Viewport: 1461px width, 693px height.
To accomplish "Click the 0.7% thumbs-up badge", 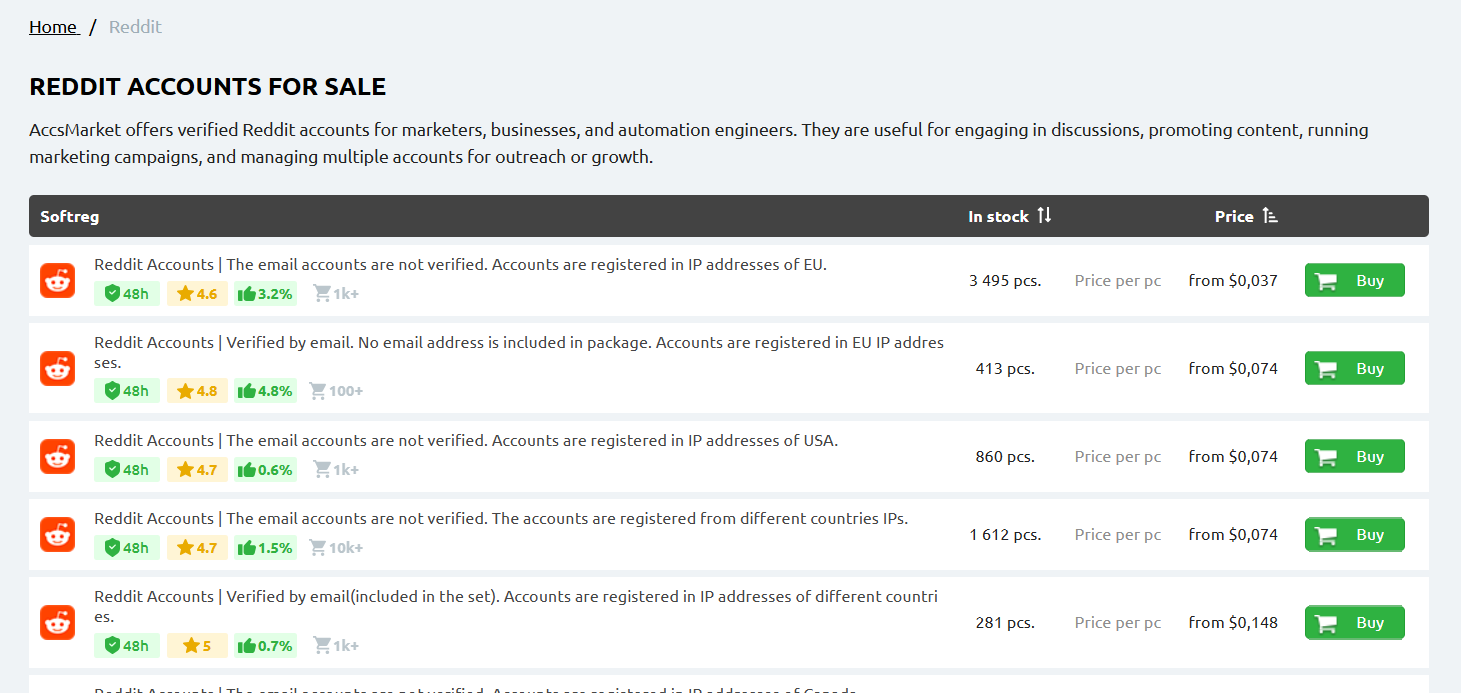I will point(265,645).
